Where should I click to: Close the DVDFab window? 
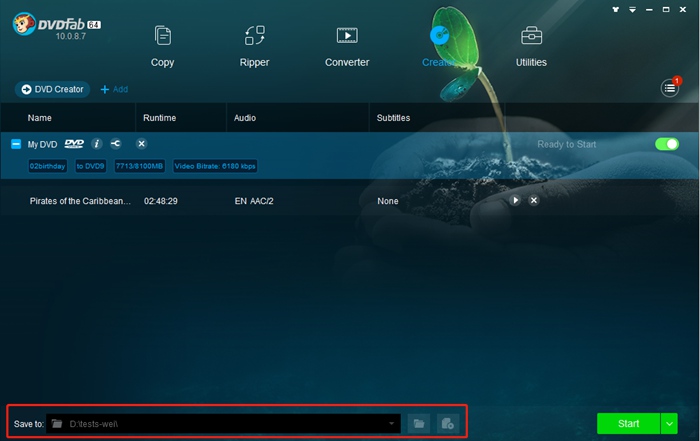click(683, 9)
